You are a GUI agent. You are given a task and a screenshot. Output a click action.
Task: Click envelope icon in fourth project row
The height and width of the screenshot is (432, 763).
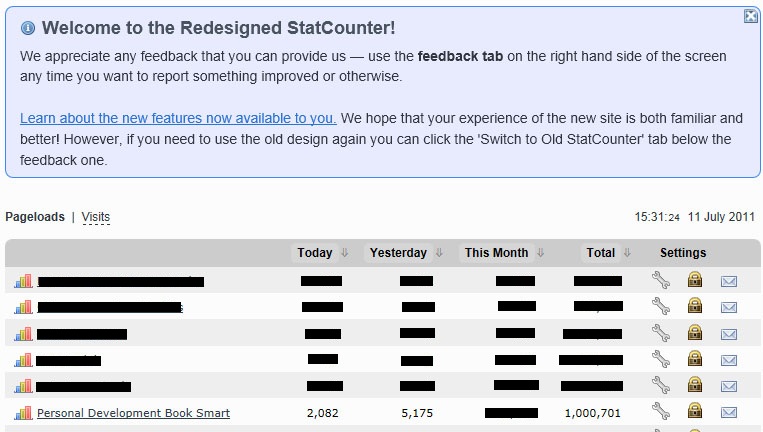tap(728, 360)
